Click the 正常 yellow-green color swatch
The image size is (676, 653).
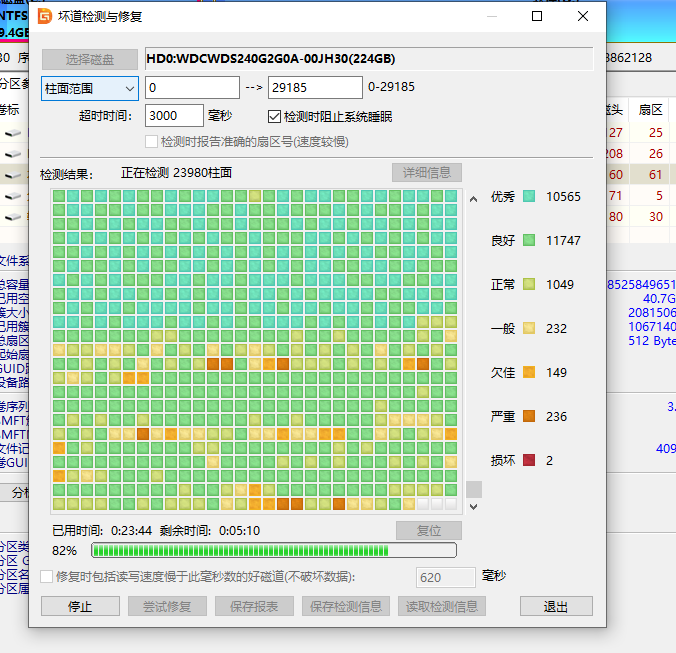(529, 284)
